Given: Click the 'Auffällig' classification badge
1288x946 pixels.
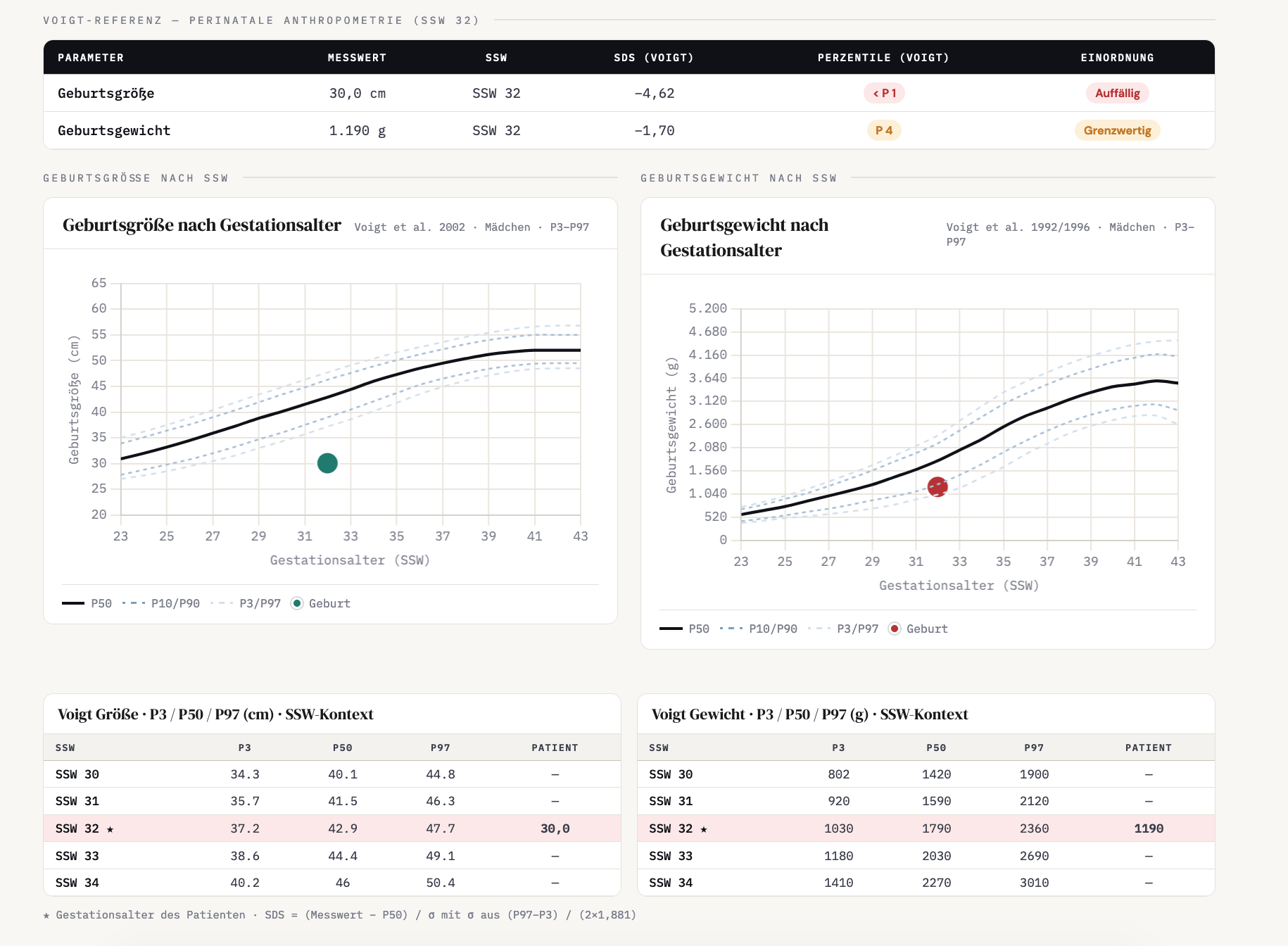Looking at the screenshot, I should click(1117, 93).
